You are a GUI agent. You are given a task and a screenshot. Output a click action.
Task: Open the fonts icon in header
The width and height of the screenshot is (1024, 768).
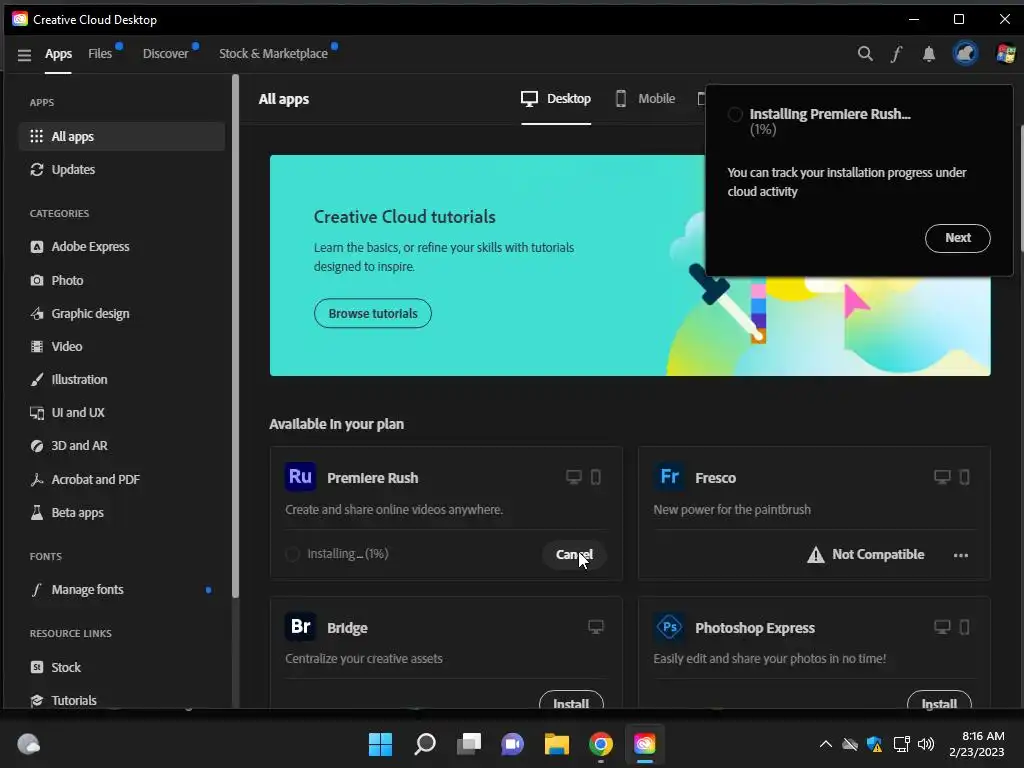[x=896, y=54]
